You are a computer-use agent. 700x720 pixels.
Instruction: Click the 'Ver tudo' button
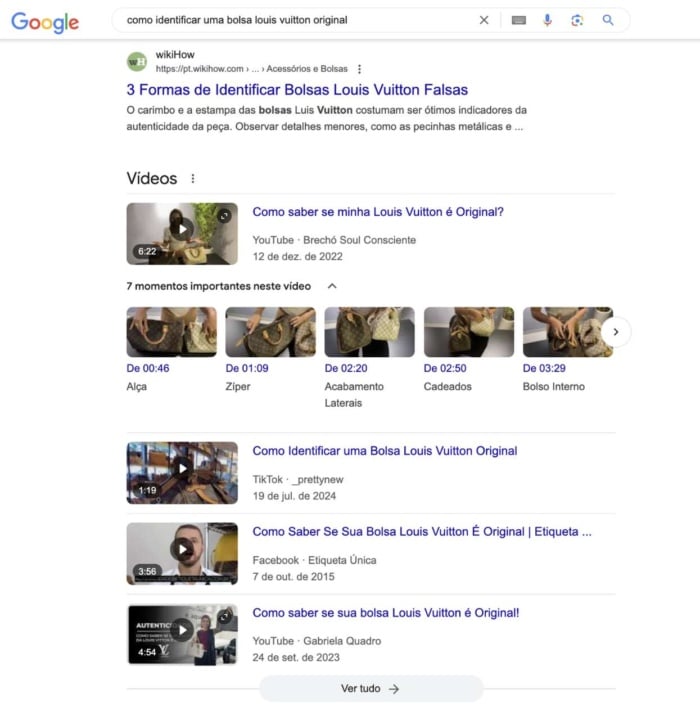tap(371, 689)
